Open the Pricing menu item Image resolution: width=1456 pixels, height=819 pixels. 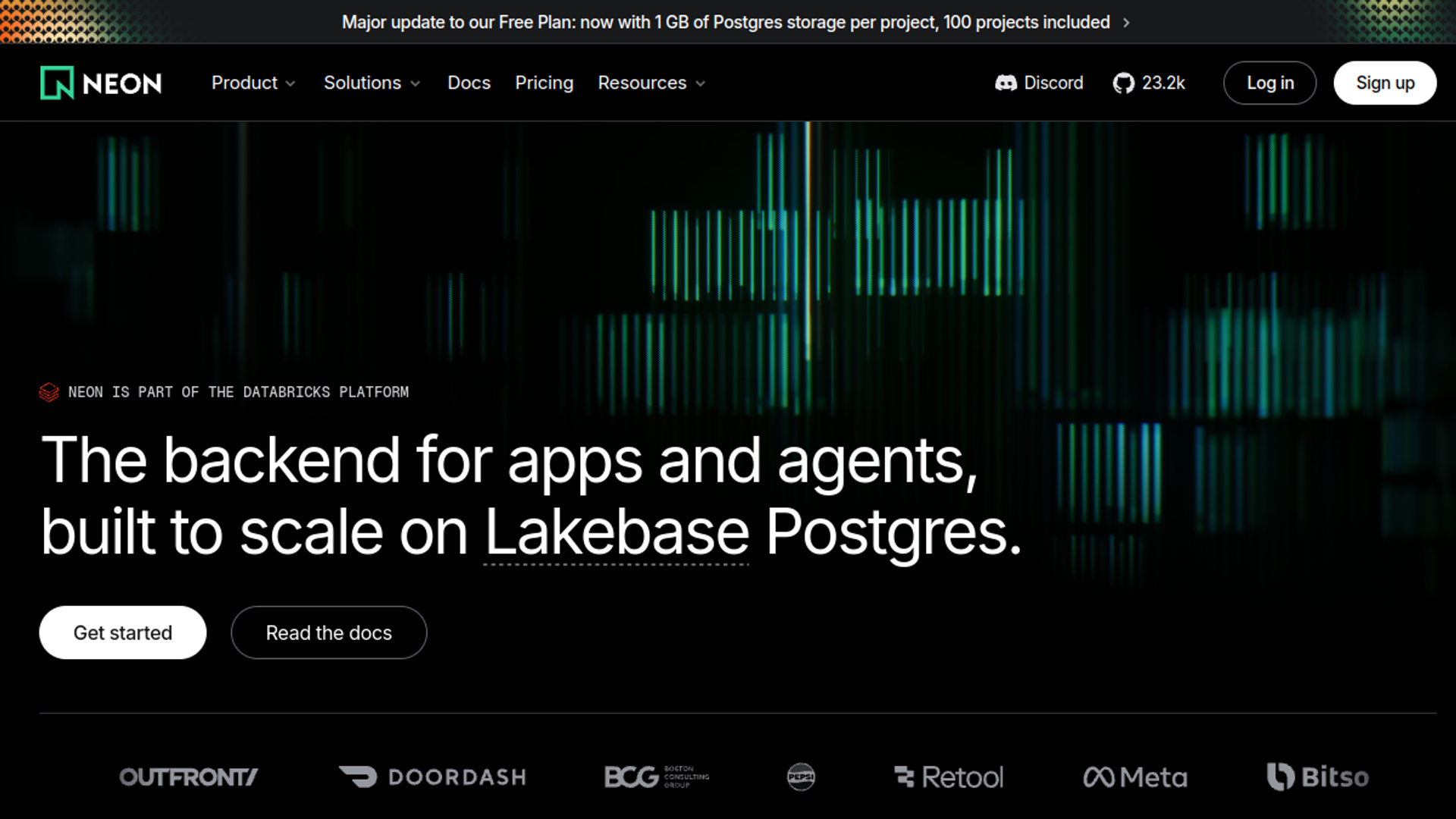pyautogui.click(x=544, y=83)
